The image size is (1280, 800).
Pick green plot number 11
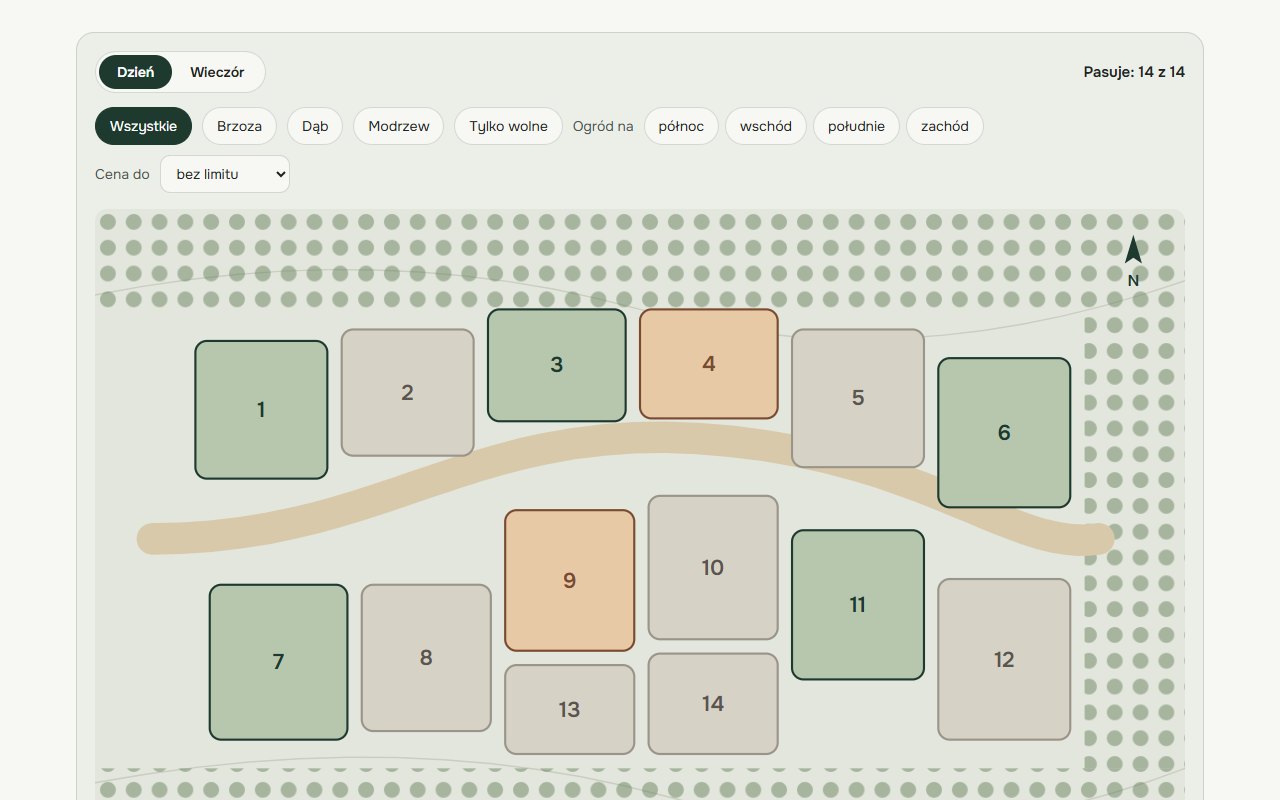click(x=858, y=605)
